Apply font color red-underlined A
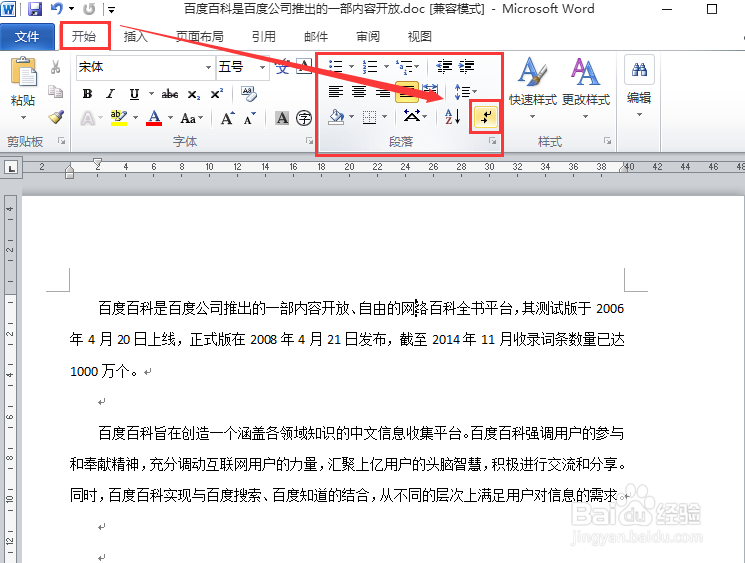The image size is (745, 563). click(154, 117)
